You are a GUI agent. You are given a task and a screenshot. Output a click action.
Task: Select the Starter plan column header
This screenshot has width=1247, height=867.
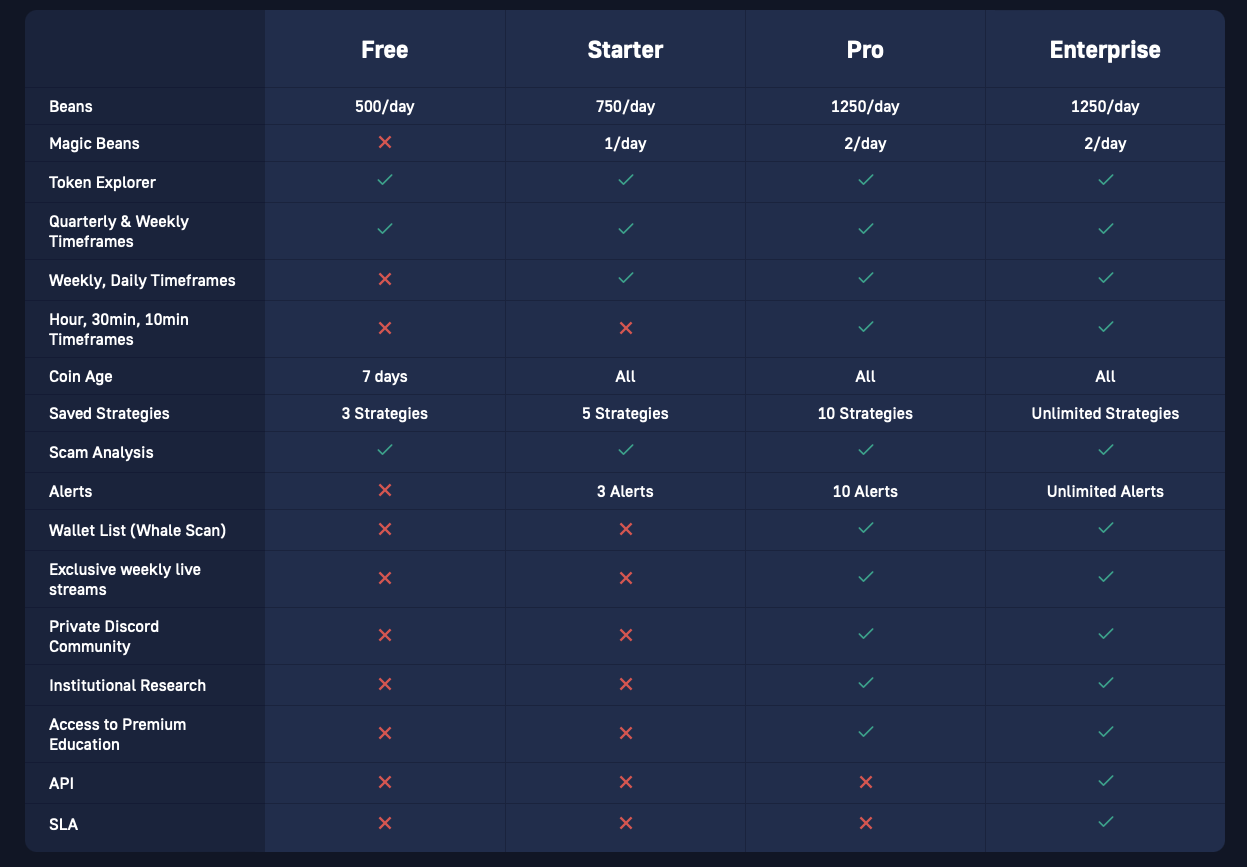625,50
